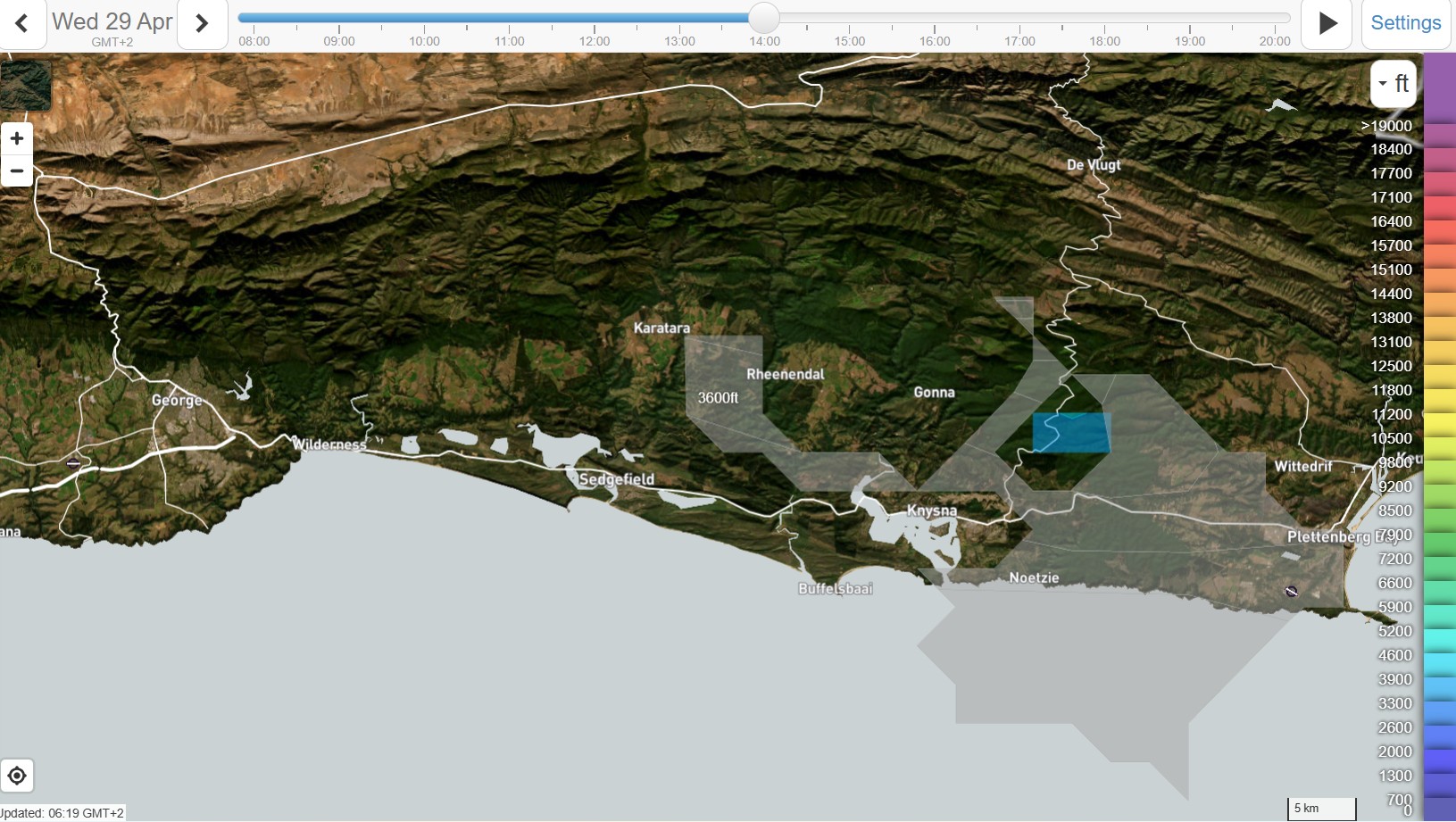Advance to the next day
This screenshot has height=822, width=1456.
click(x=202, y=23)
